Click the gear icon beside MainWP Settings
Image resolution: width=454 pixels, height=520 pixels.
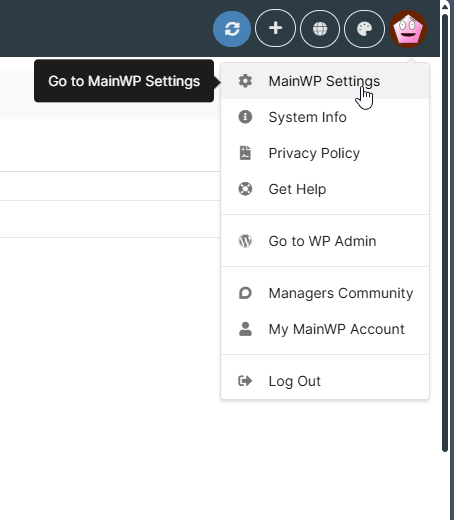[245, 81]
